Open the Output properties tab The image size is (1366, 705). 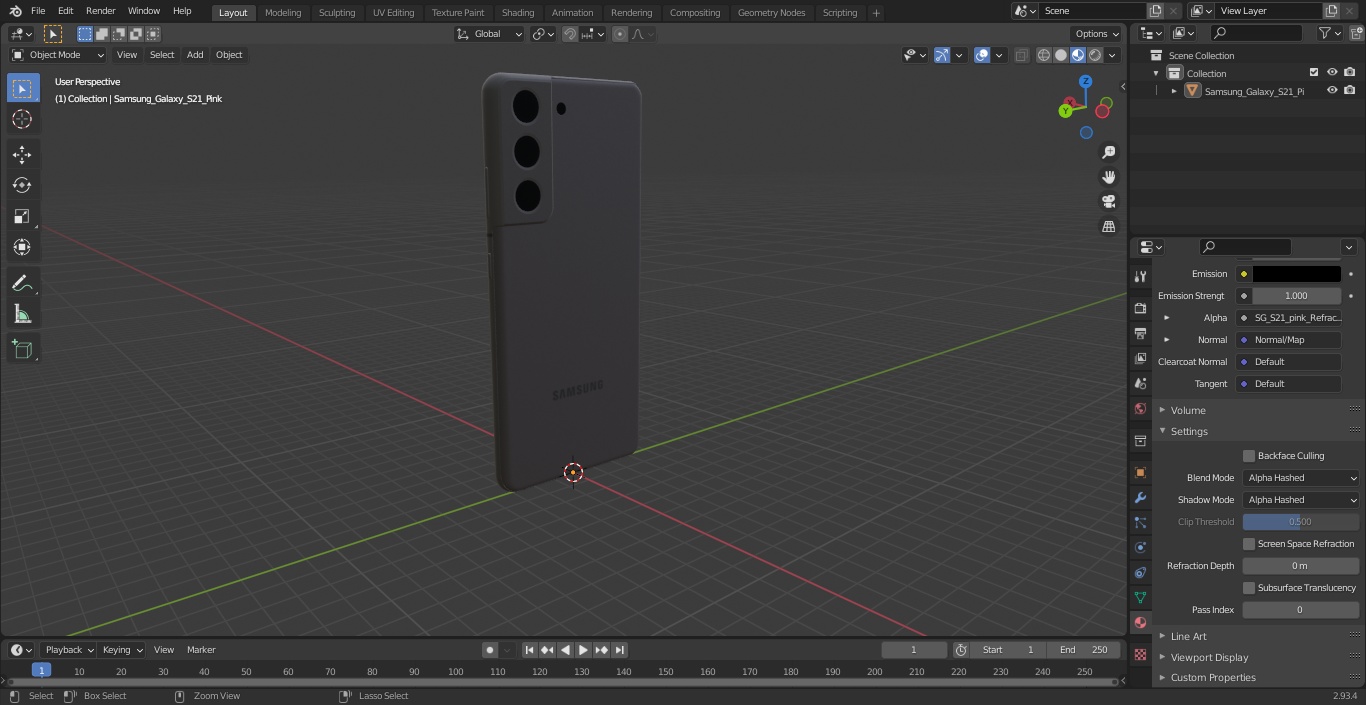tap(1140, 333)
